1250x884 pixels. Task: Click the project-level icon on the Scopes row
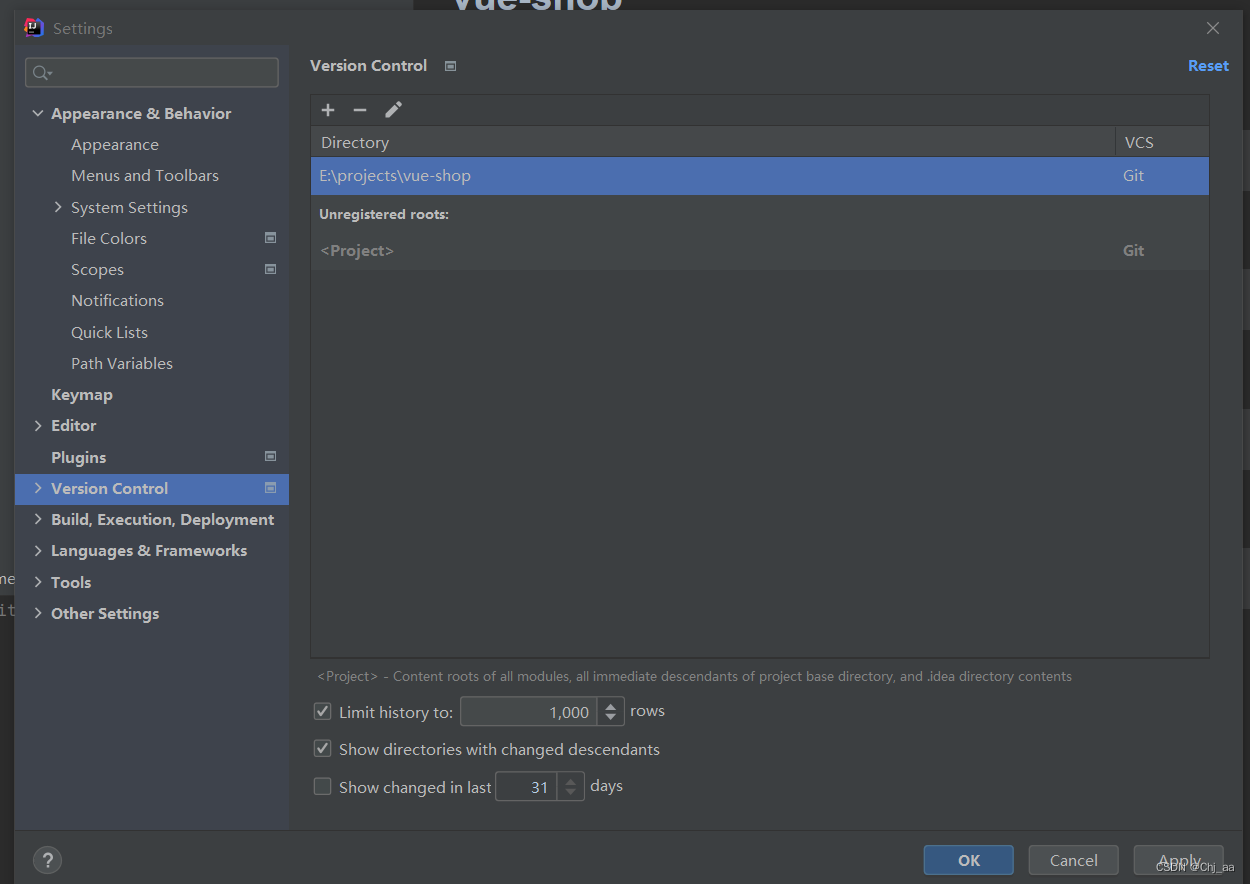(270, 269)
